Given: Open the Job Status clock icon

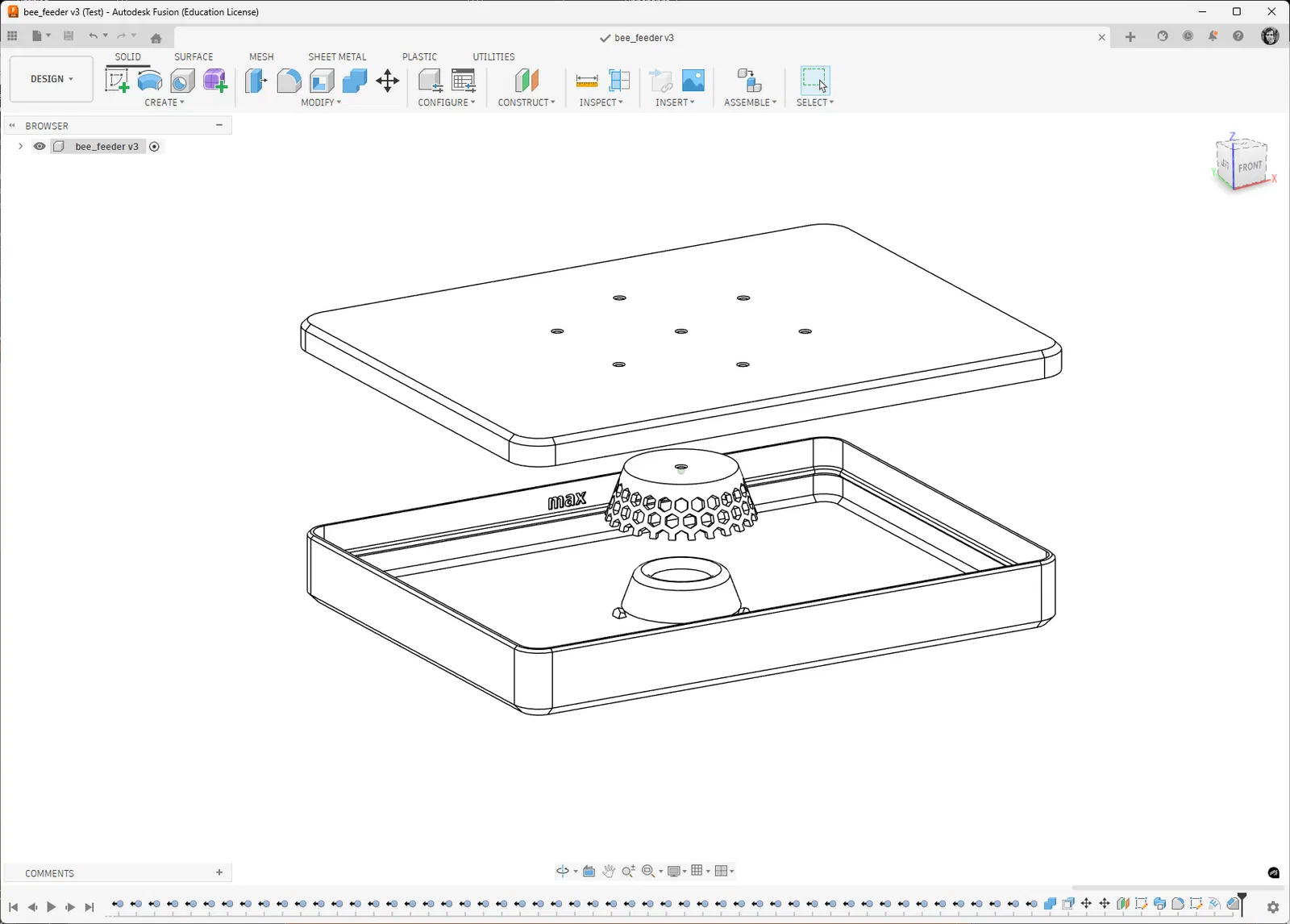Looking at the screenshot, I should tap(1188, 36).
